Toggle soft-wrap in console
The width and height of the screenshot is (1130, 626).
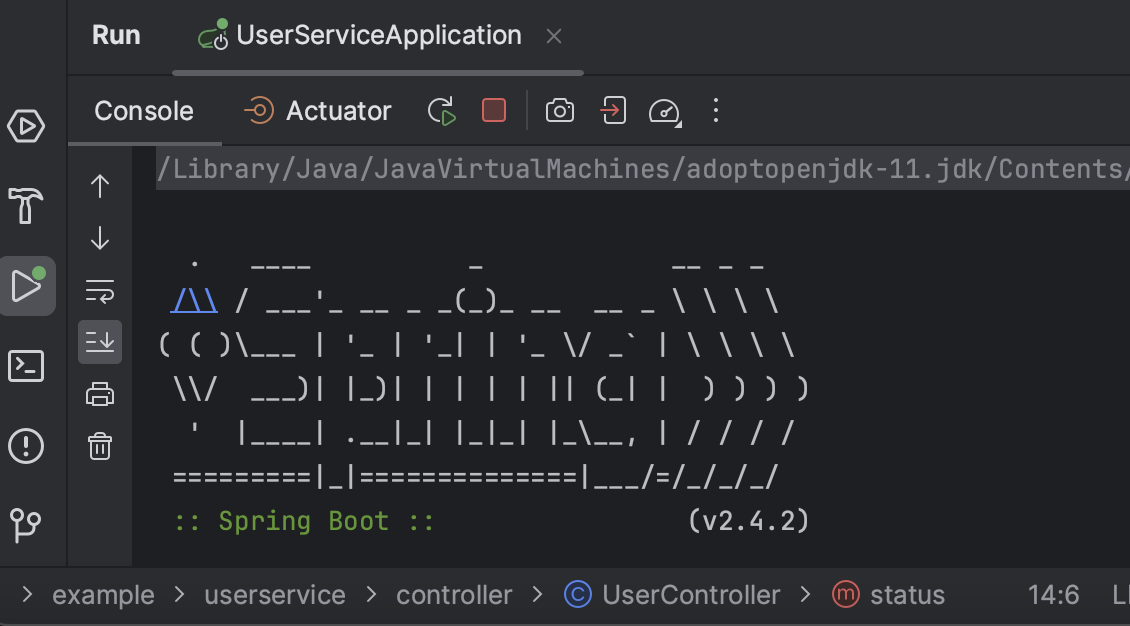[100, 290]
